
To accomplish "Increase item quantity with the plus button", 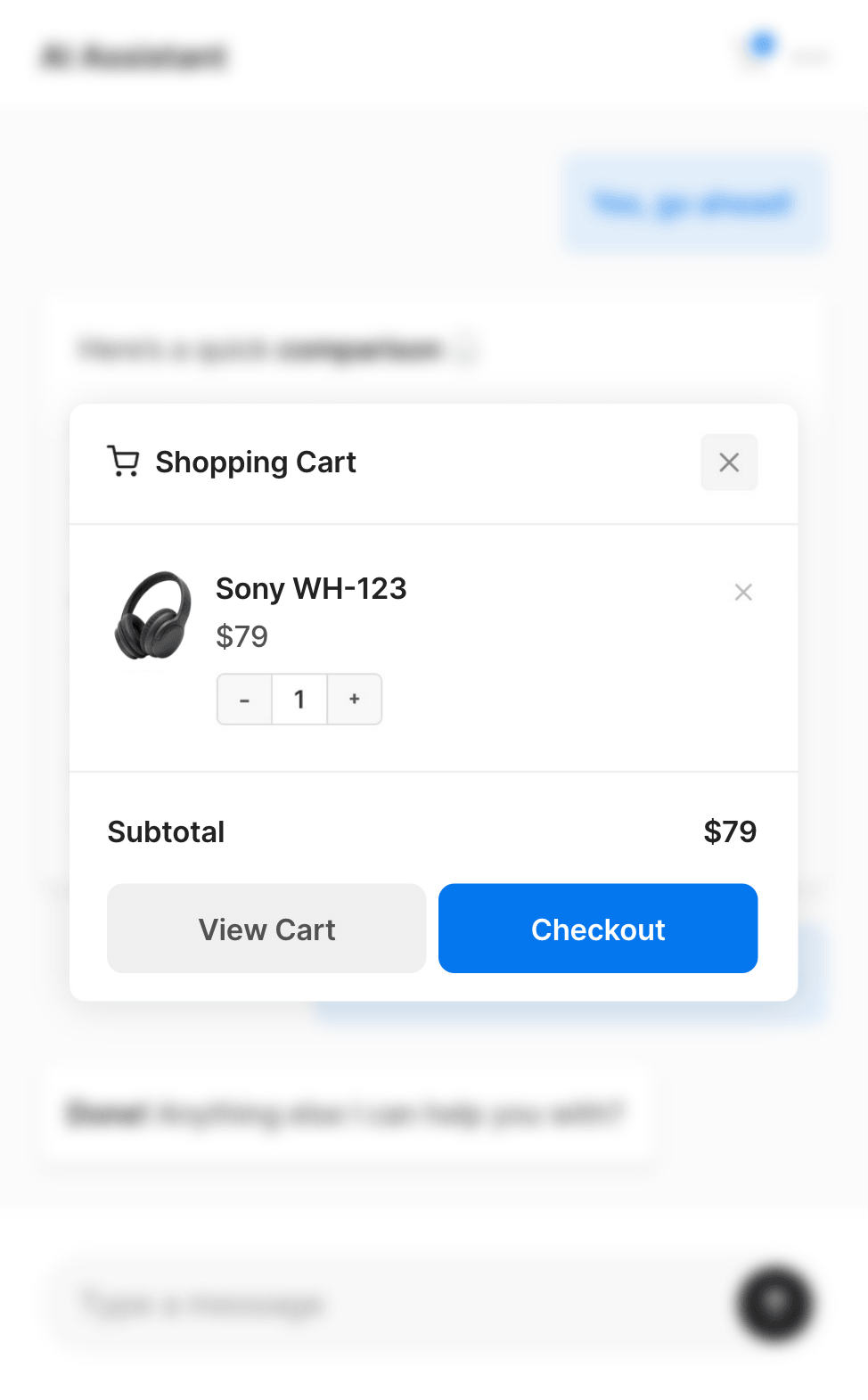I will coord(354,700).
